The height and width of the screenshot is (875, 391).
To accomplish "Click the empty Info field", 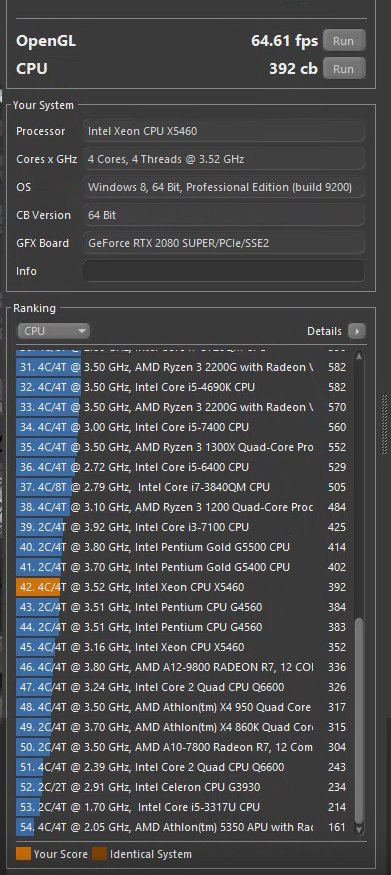I will (224, 271).
